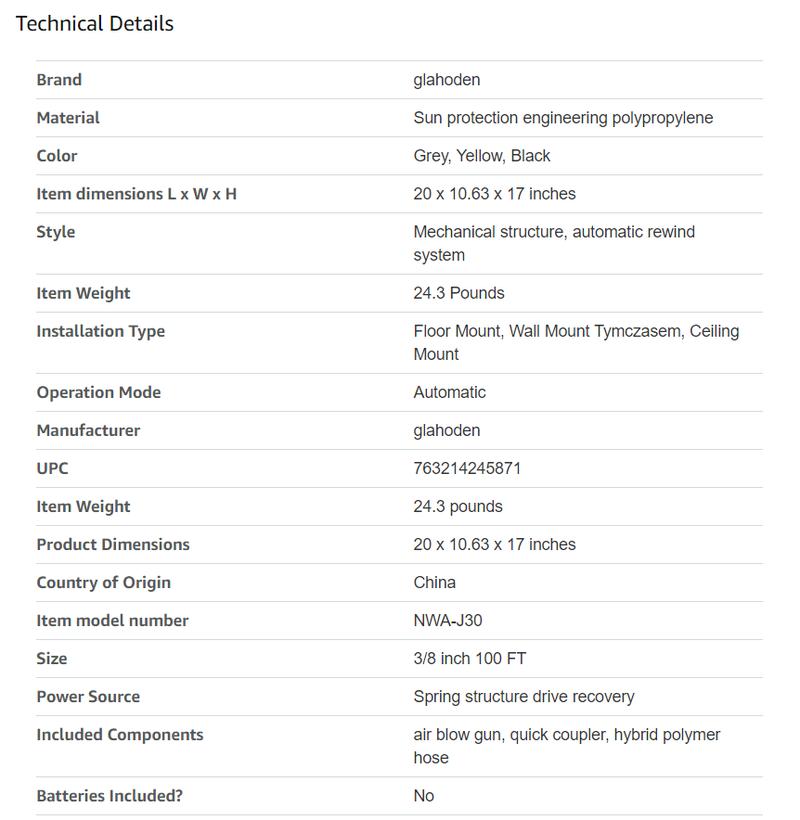This screenshot has height=820, width=800.
Task: Click the Automatic value text
Action: click(449, 392)
